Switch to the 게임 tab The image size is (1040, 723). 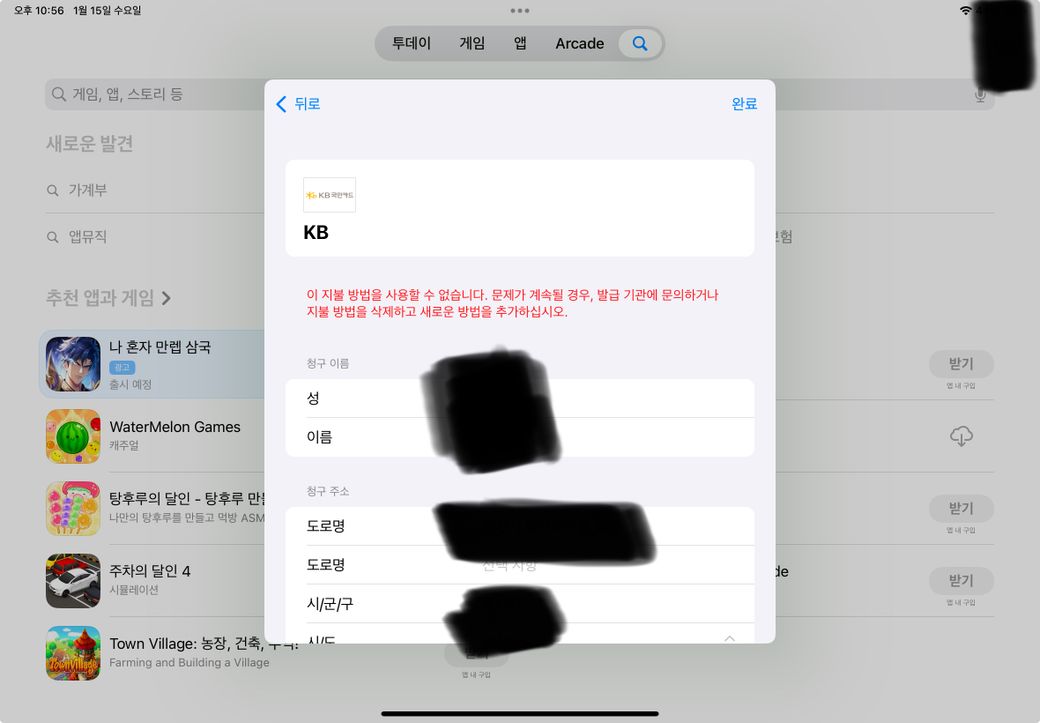[x=472, y=44]
